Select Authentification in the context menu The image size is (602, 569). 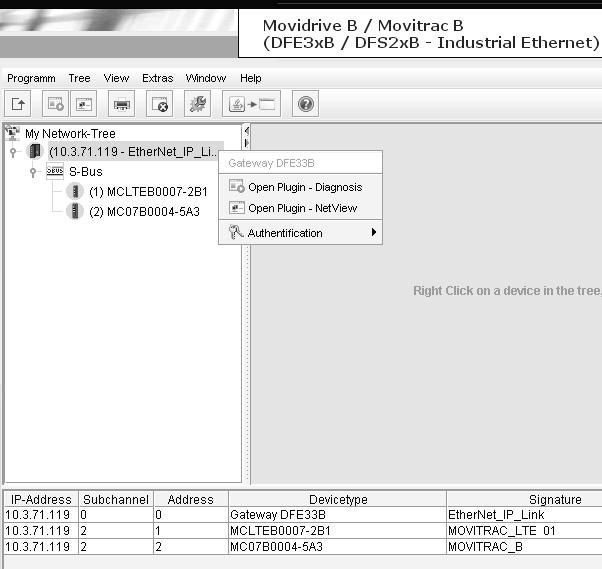[300, 233]
